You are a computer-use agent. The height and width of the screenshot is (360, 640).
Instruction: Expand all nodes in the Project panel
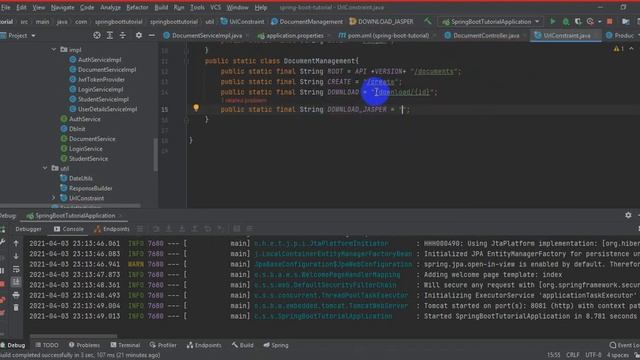click(x=110, y=36)
